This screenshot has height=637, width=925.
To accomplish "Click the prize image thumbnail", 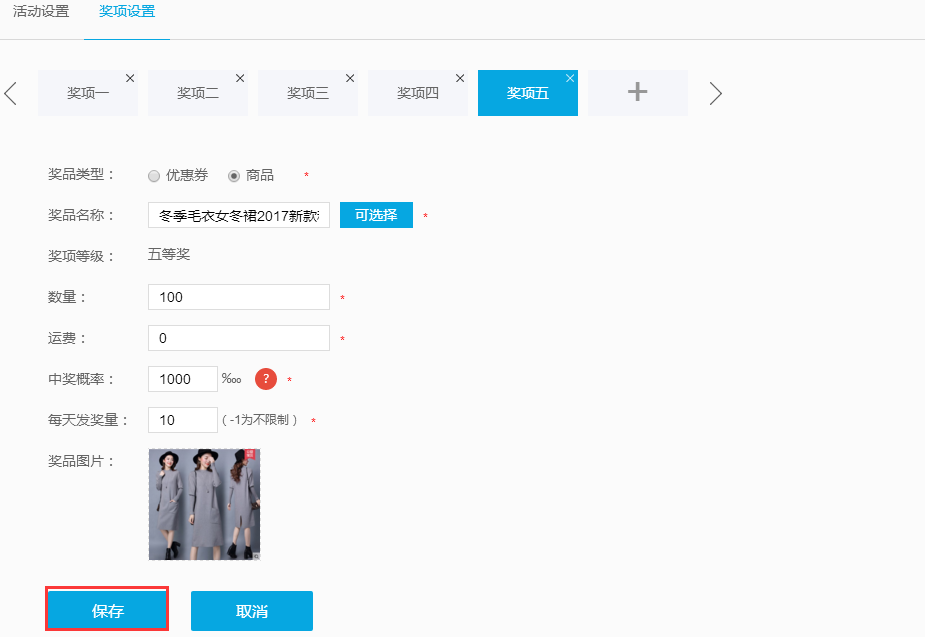I will point(204,504).
